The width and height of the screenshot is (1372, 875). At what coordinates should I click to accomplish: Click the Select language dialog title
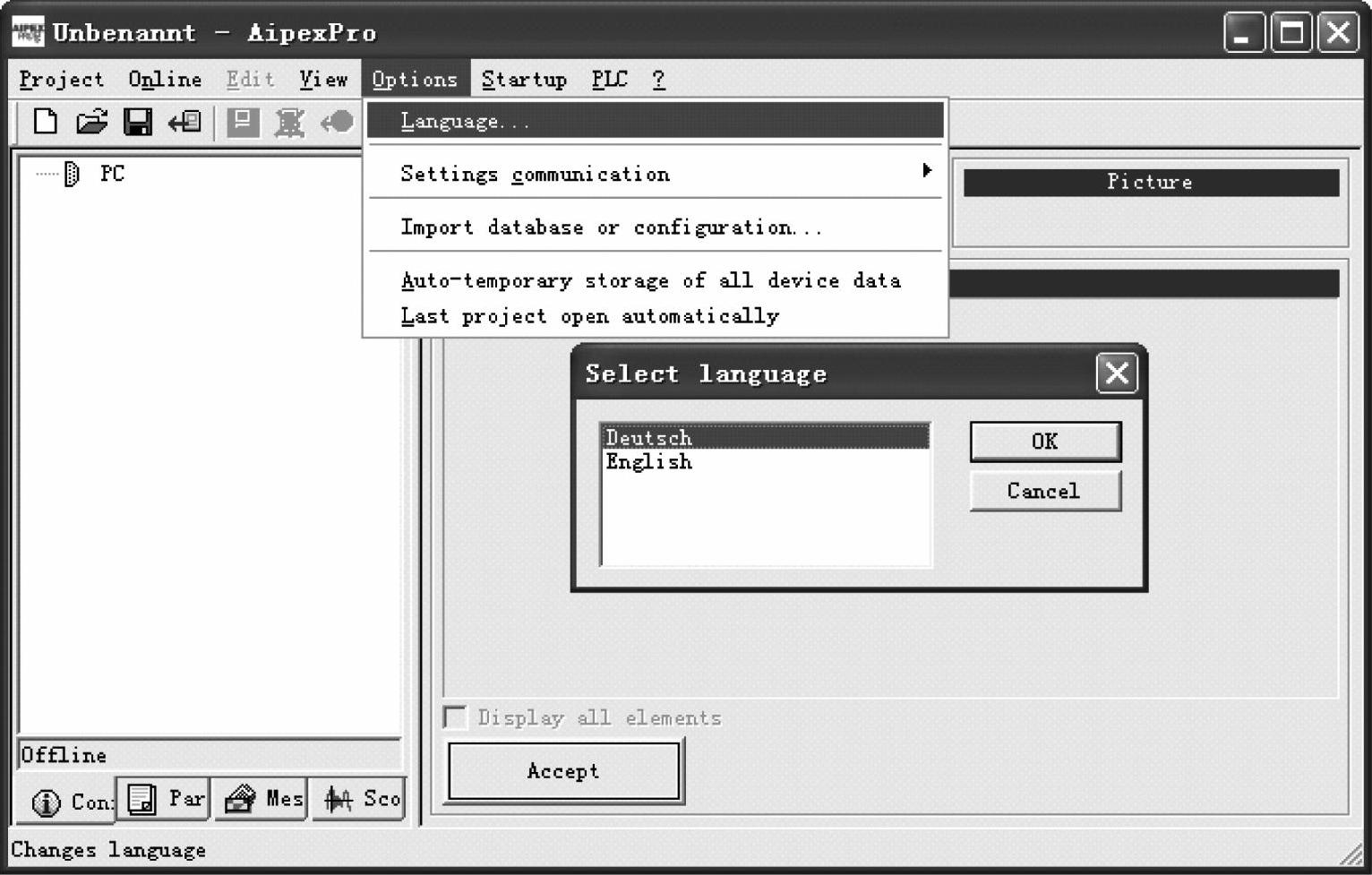706,373
